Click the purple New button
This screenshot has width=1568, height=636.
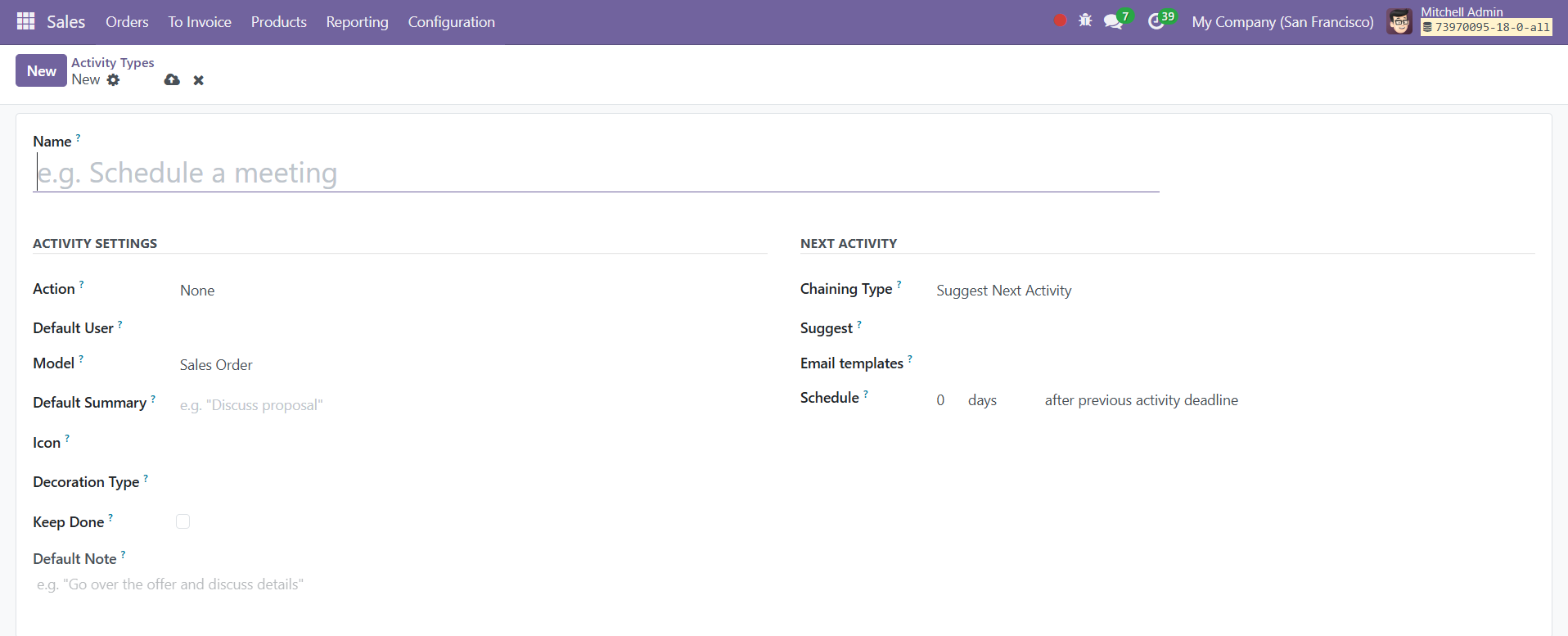[x=41, y=71]
